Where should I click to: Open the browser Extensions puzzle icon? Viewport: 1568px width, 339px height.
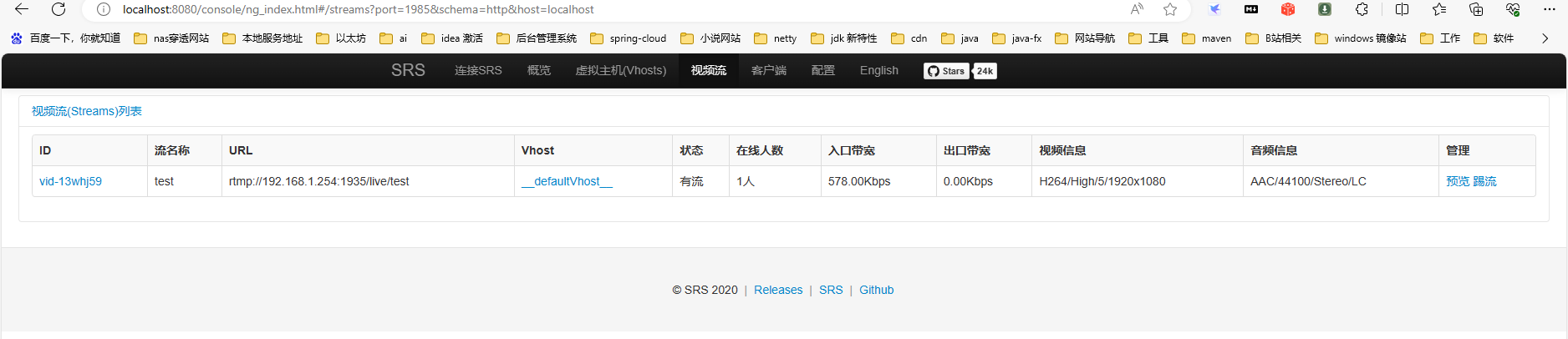click(x=1362, y=9)
